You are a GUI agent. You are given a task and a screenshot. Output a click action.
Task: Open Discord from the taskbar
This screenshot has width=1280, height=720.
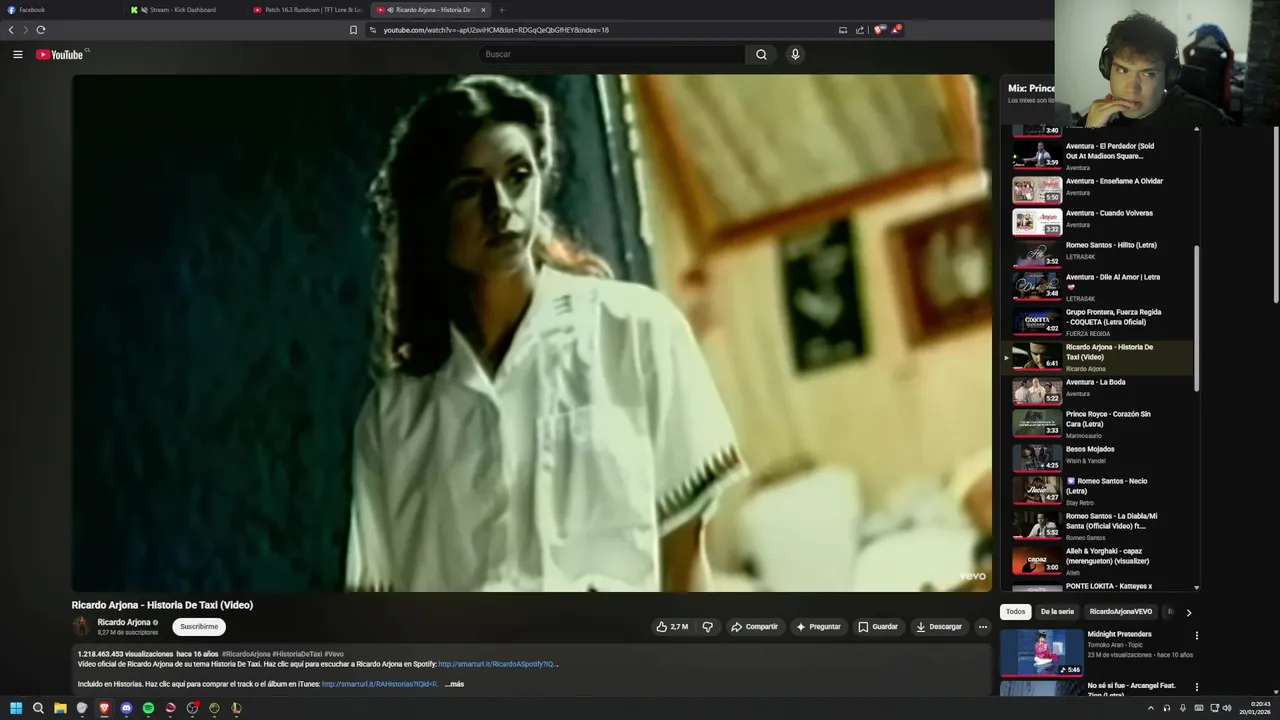pos(126,708)
